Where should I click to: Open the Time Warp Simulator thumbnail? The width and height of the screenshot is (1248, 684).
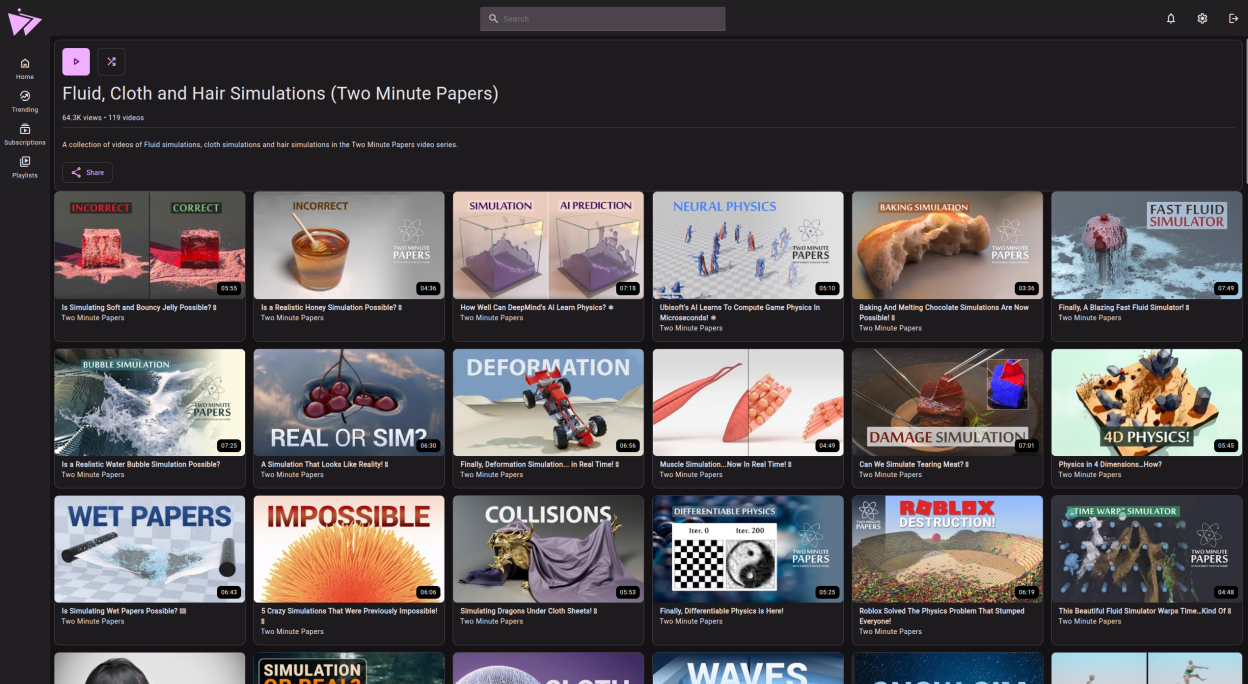1147,549
